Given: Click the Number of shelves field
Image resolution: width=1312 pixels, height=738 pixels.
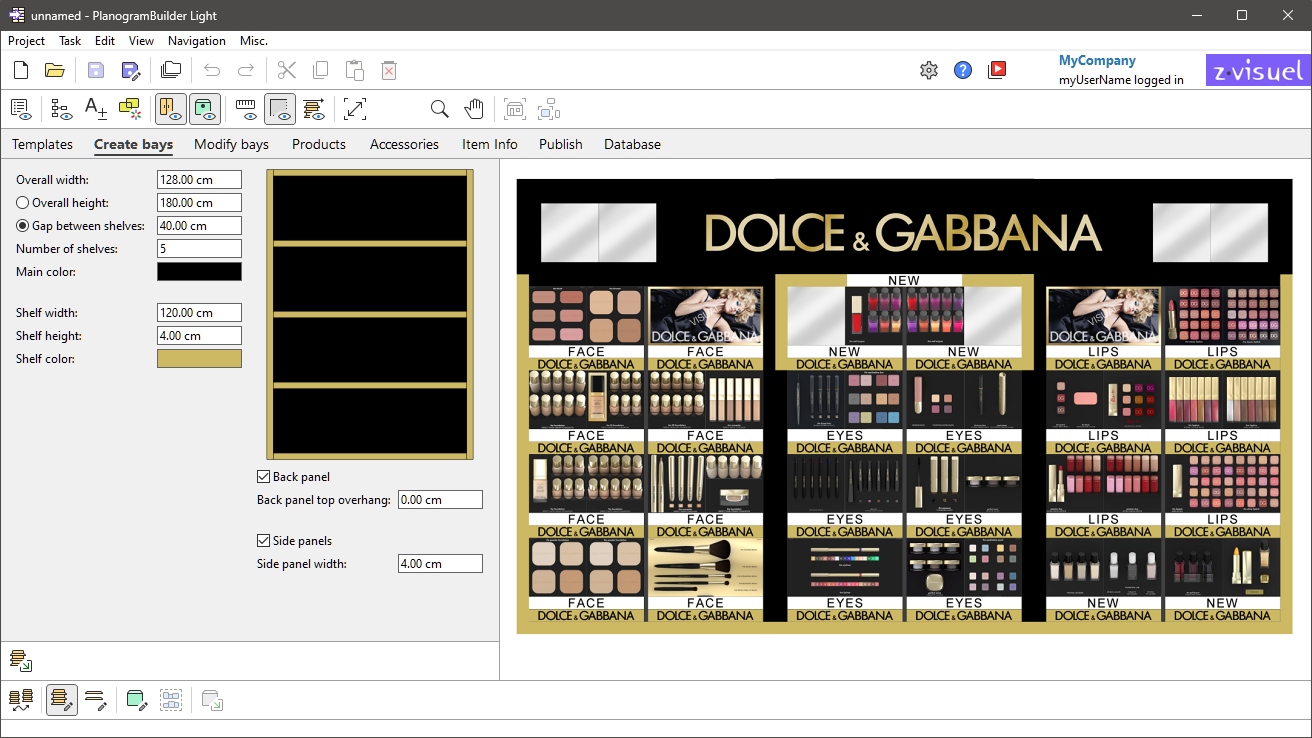Looking at the screenshot, I should pyautogui.click(x=199, y=249).
